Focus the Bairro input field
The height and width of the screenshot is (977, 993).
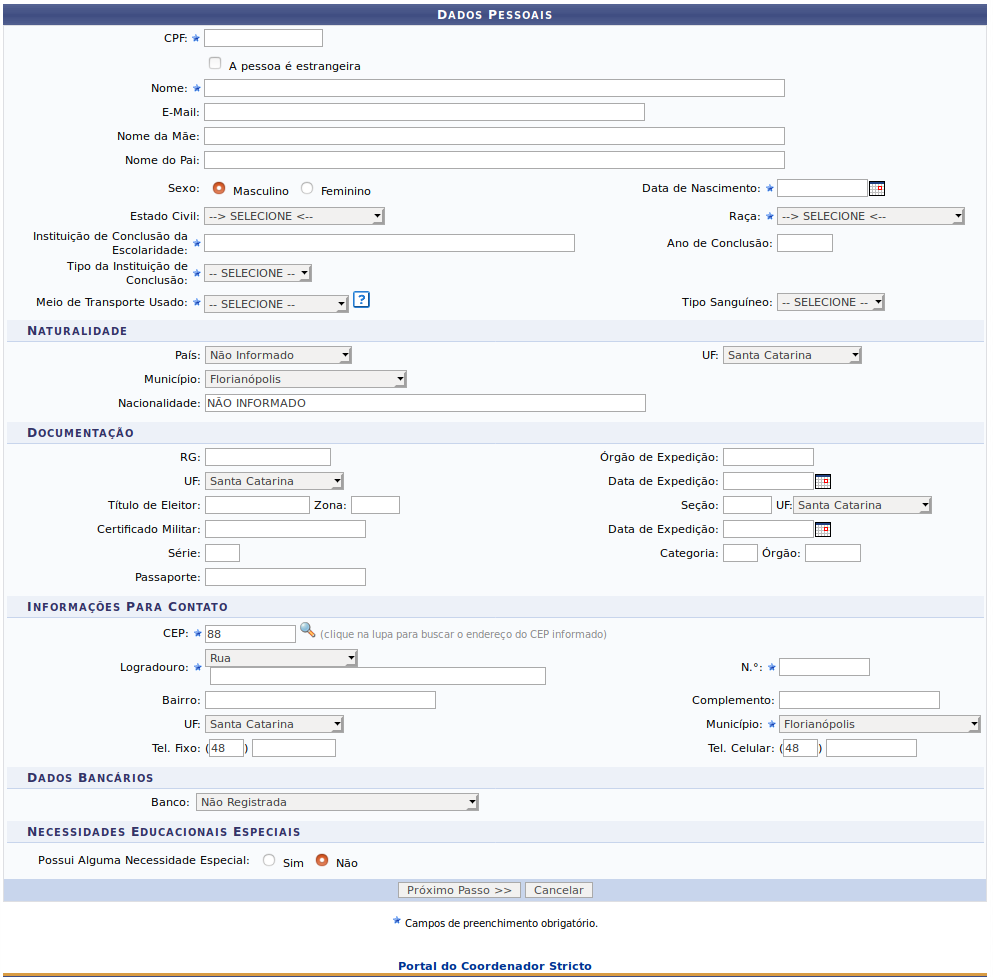320,700
